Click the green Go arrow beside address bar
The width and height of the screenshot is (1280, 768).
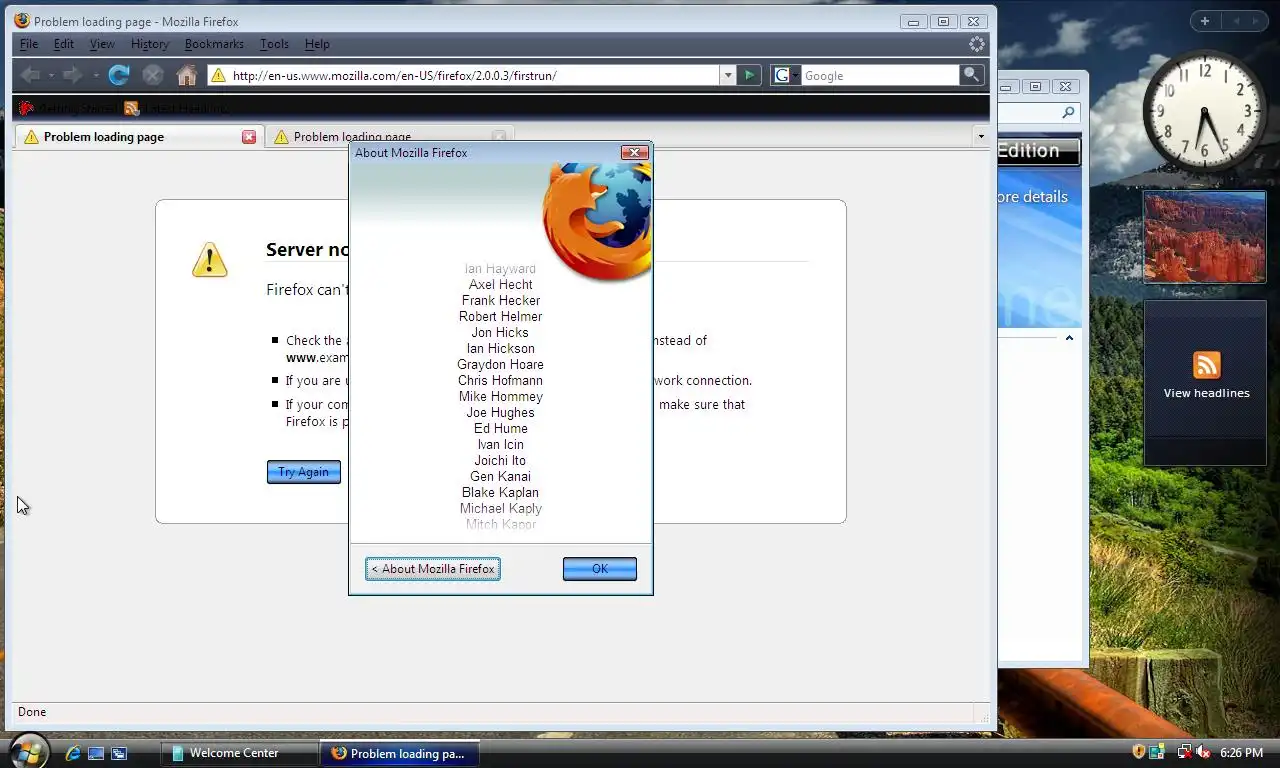(x=749, y=75)
